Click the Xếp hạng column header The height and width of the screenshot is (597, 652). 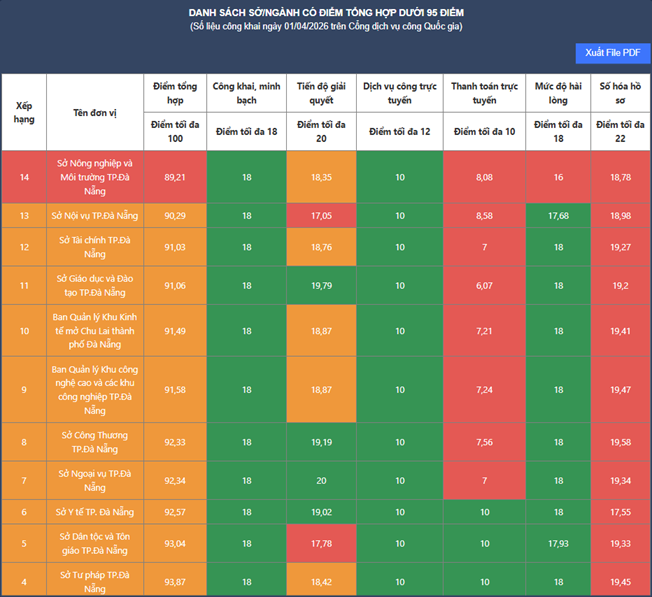click(24, 112)
